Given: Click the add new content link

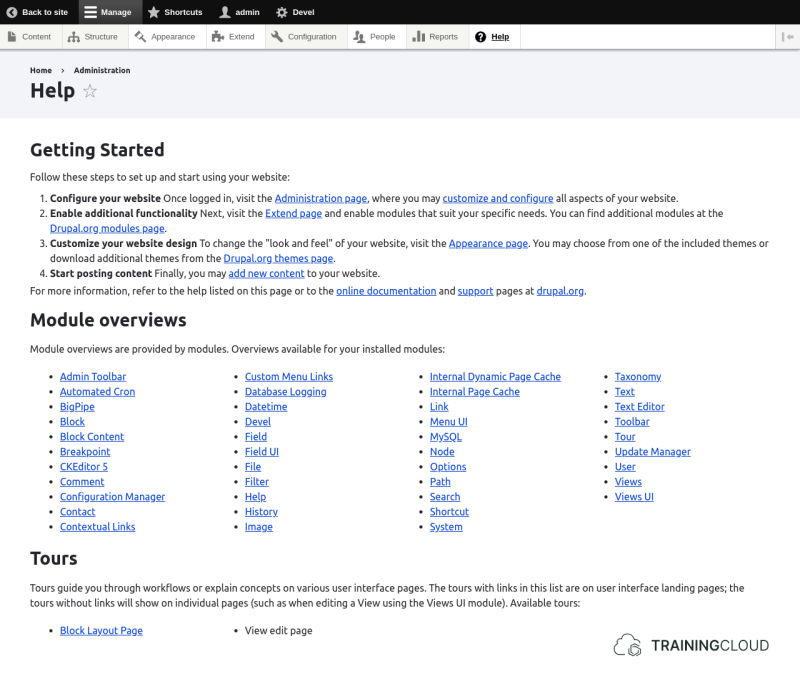Looking at the screenshot, I should click(266, 274).
